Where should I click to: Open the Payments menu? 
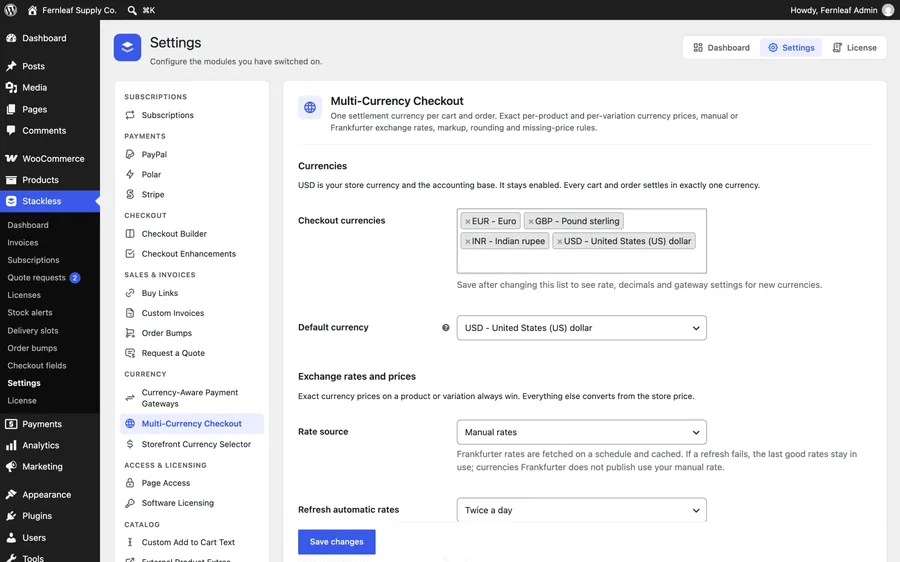[x=50, y=424]
